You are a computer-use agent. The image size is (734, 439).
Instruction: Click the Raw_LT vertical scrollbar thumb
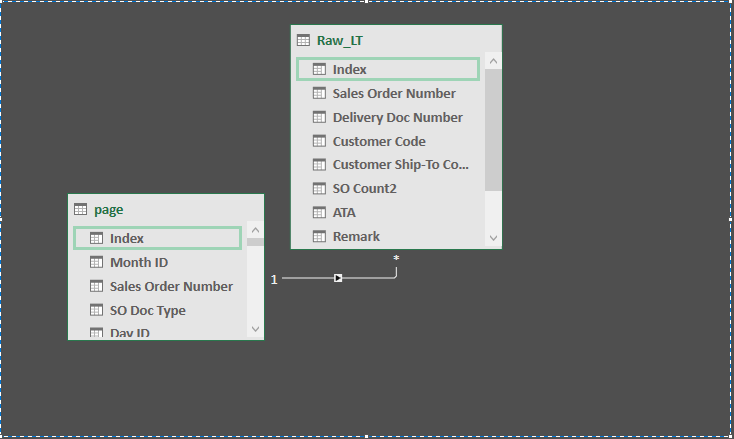(493, 130)
